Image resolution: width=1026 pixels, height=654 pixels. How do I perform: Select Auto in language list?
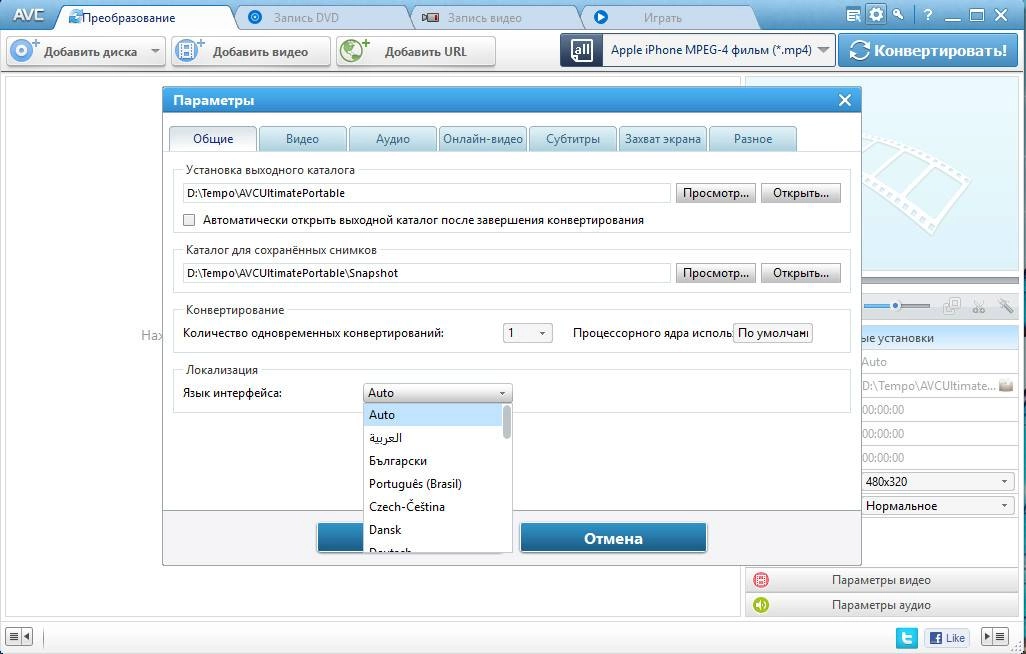click(x=433, y=415)
